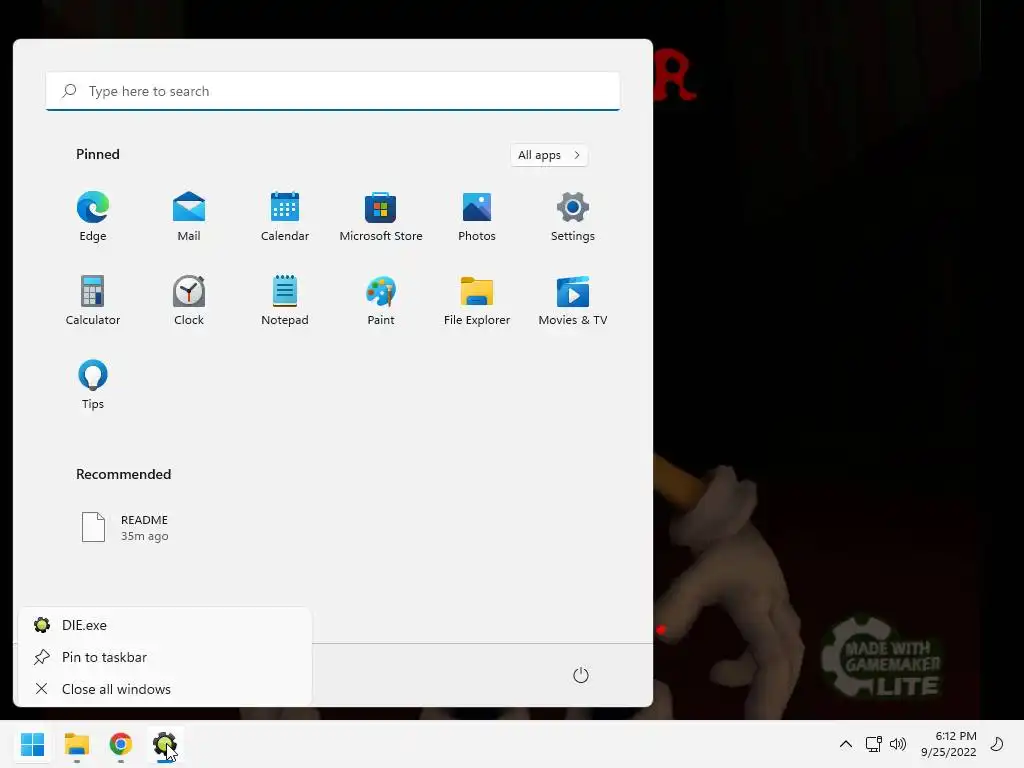Select Close all windows in the jump list
The width and height of the screenshot is (1024, 768).
point(165,689)
